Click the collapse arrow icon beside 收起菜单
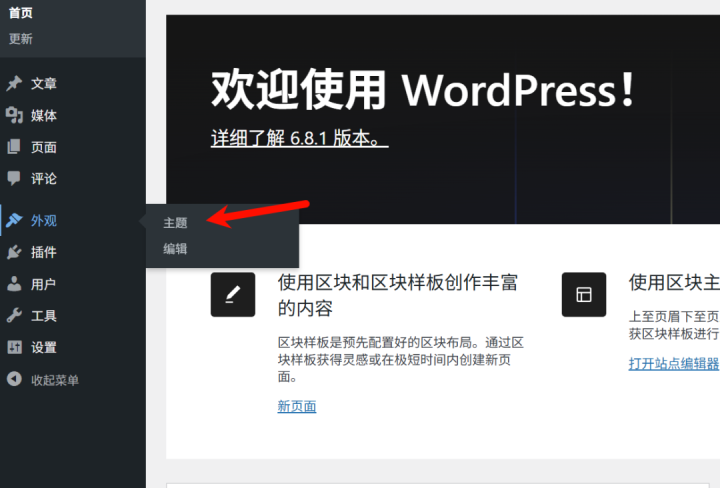Screen dimensions: 720x488 (x=14, y=379)
